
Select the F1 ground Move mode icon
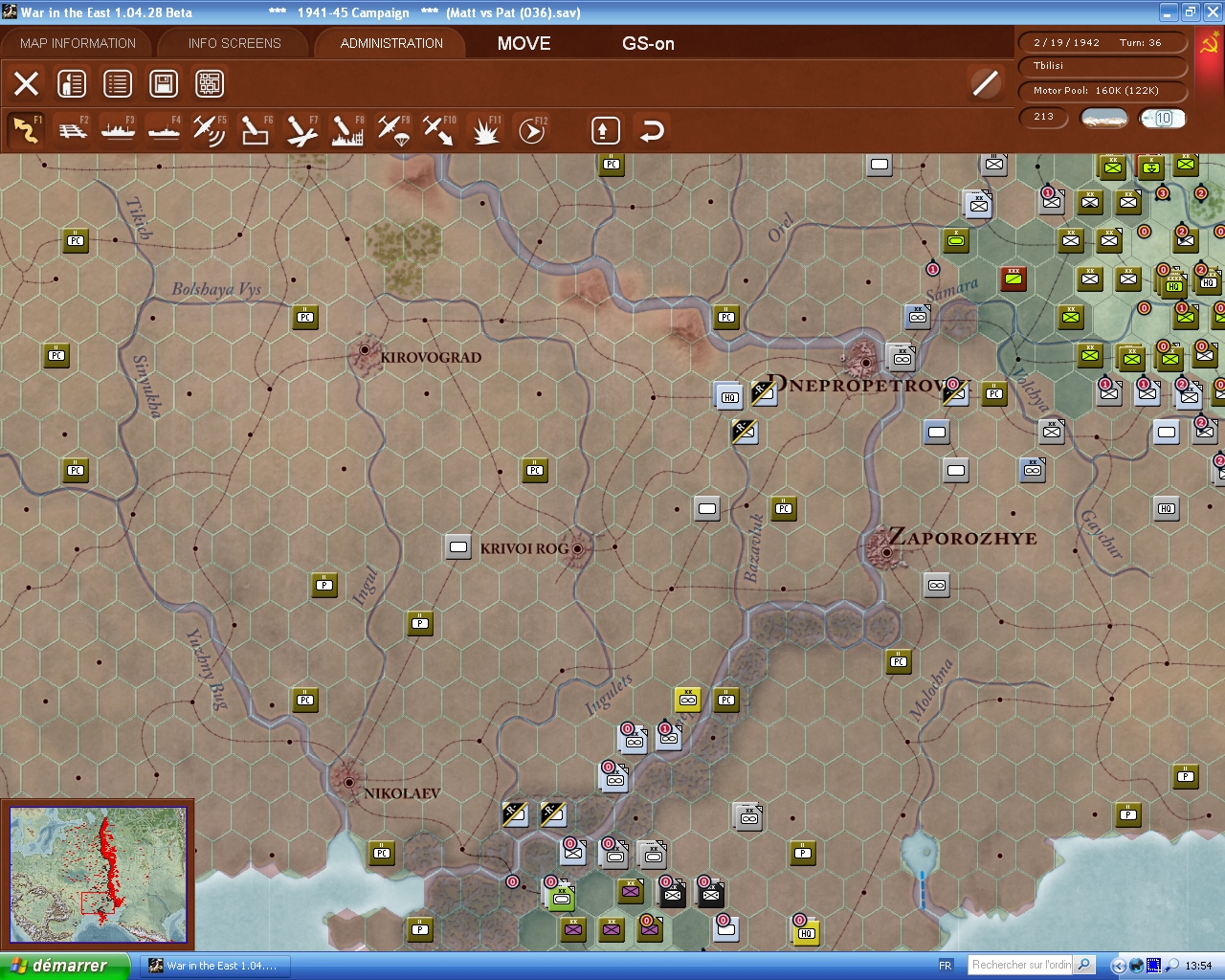tap(26, 130)
